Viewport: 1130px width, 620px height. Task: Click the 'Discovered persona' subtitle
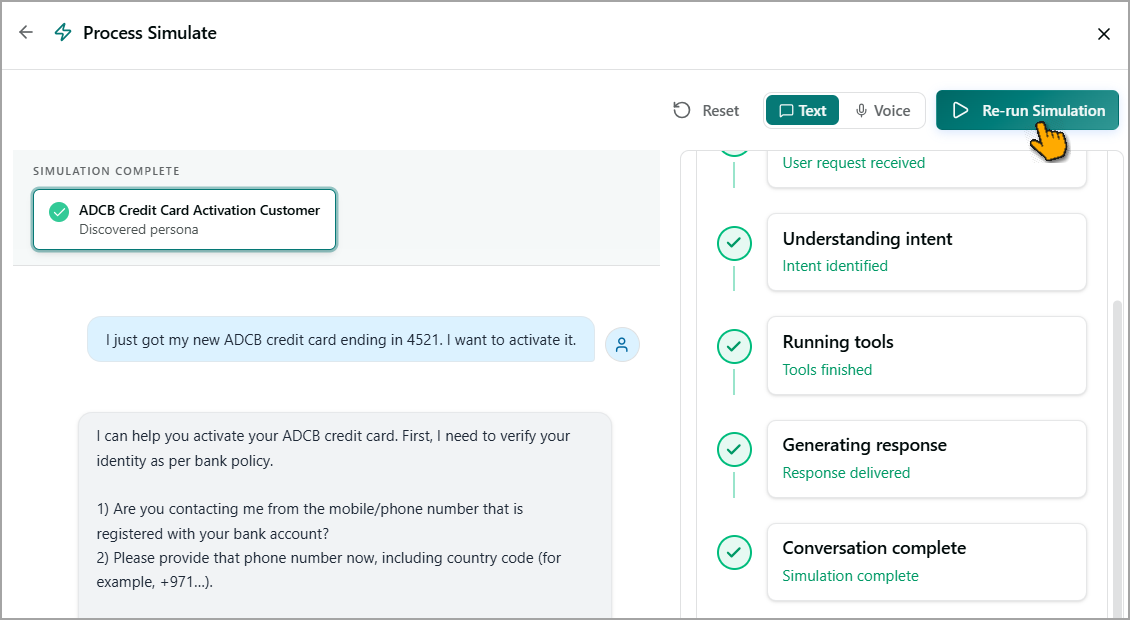point(138,230)
